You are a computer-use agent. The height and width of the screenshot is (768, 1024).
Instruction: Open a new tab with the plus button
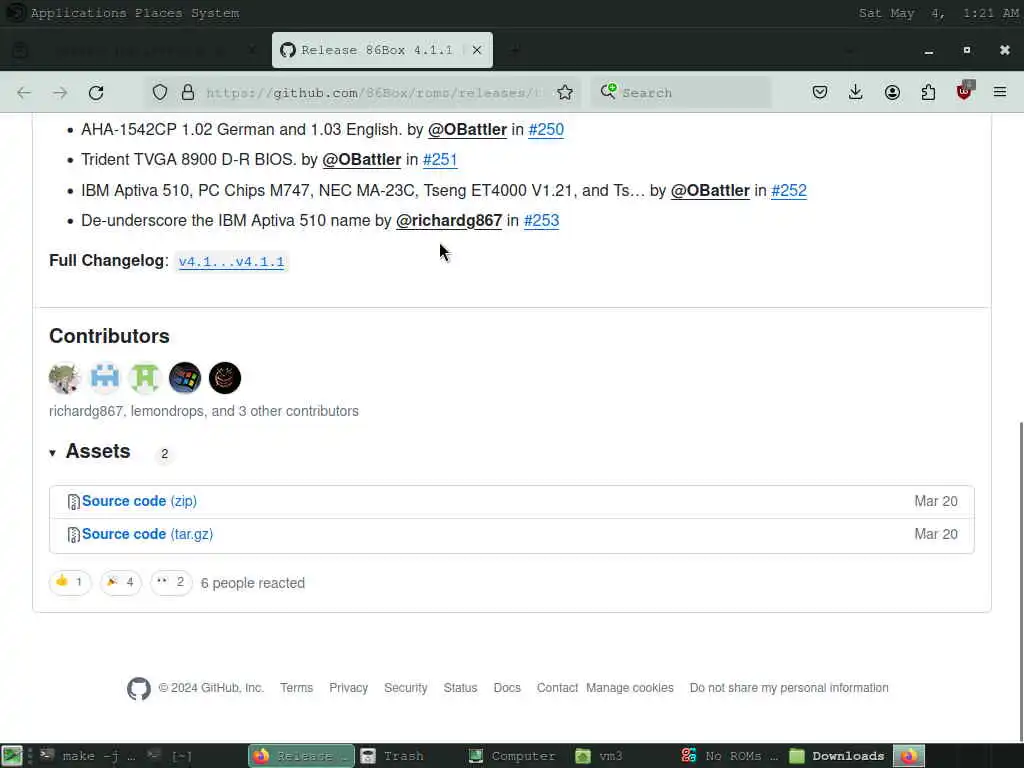tap(516, 50)
